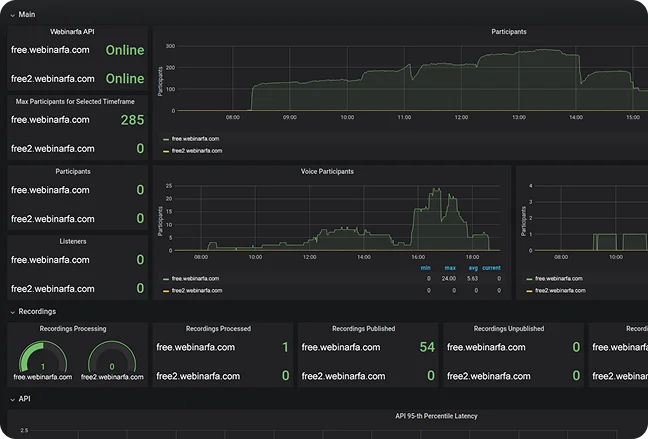
Task: Click the free.webinarfa.com Recordings Processing gauge
Action: point(42,359)
